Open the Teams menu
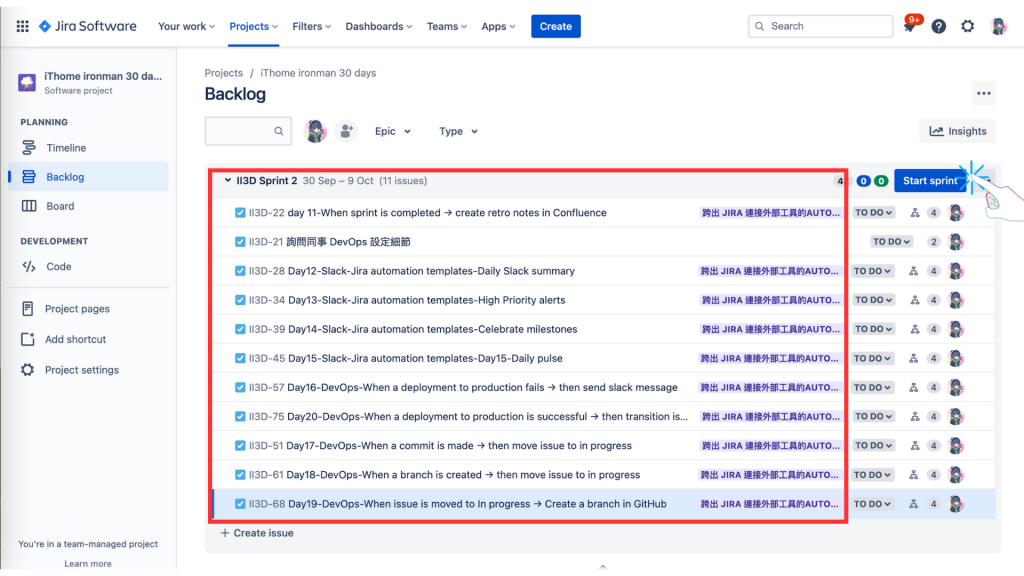Image resolution: width=1024 pixels, height=576 pixels. [447, 26]
